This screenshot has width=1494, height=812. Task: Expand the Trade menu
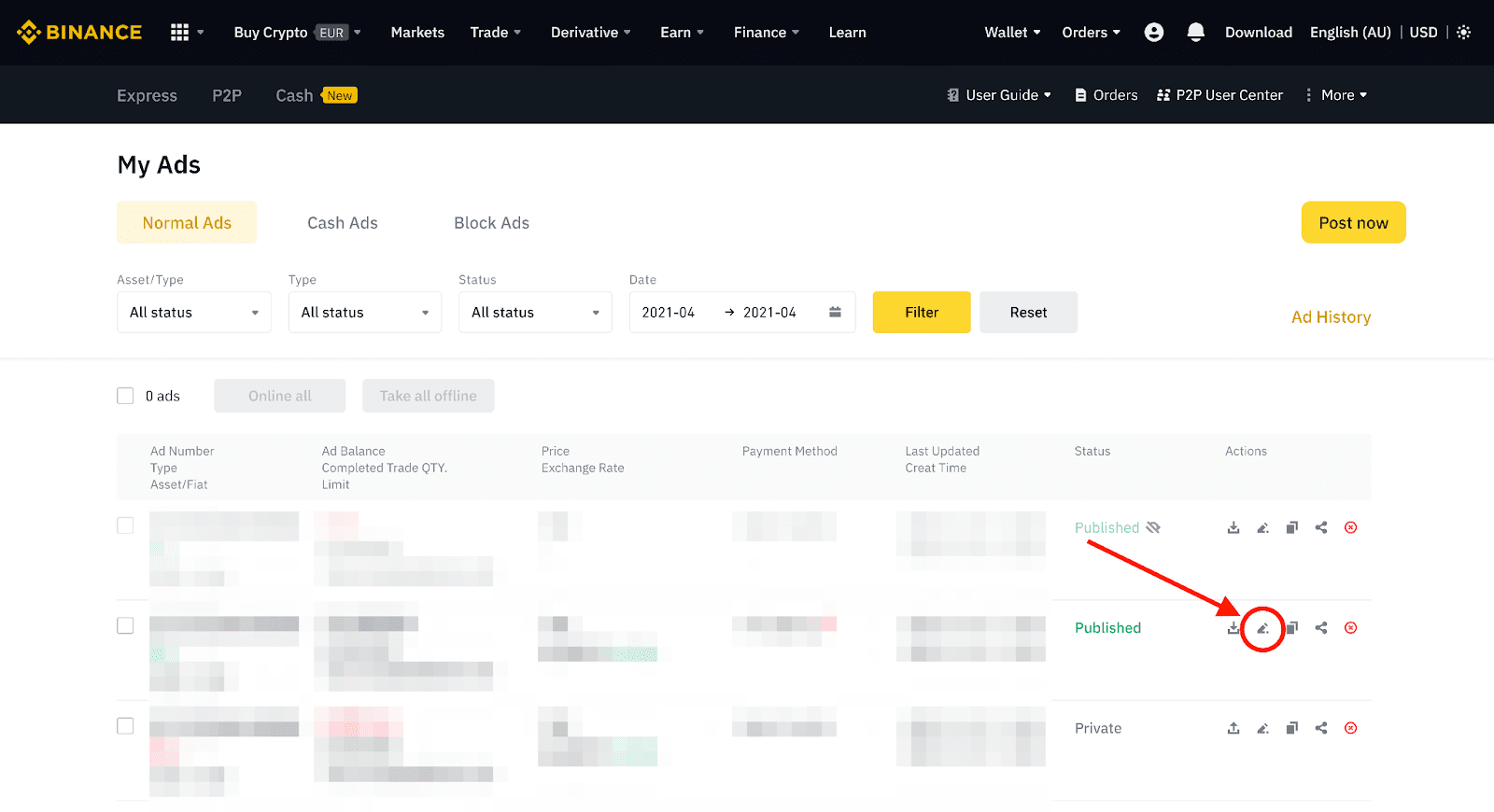pyautogui.click(x=496, y=33)
